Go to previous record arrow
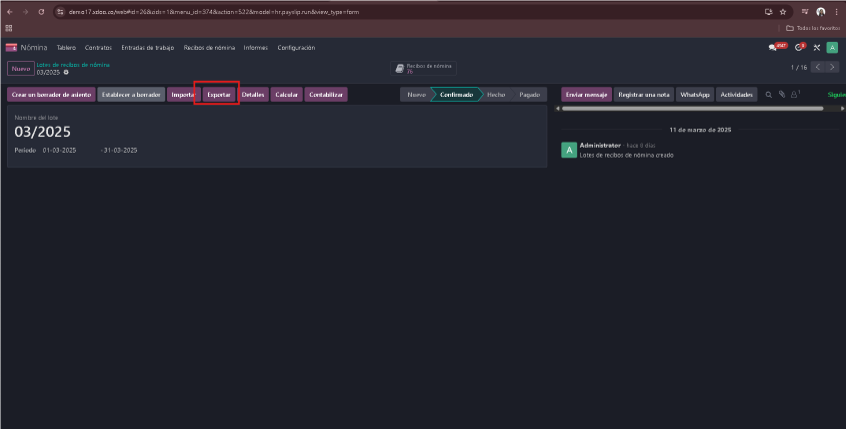The image size is (846, 429). point(818,67)
